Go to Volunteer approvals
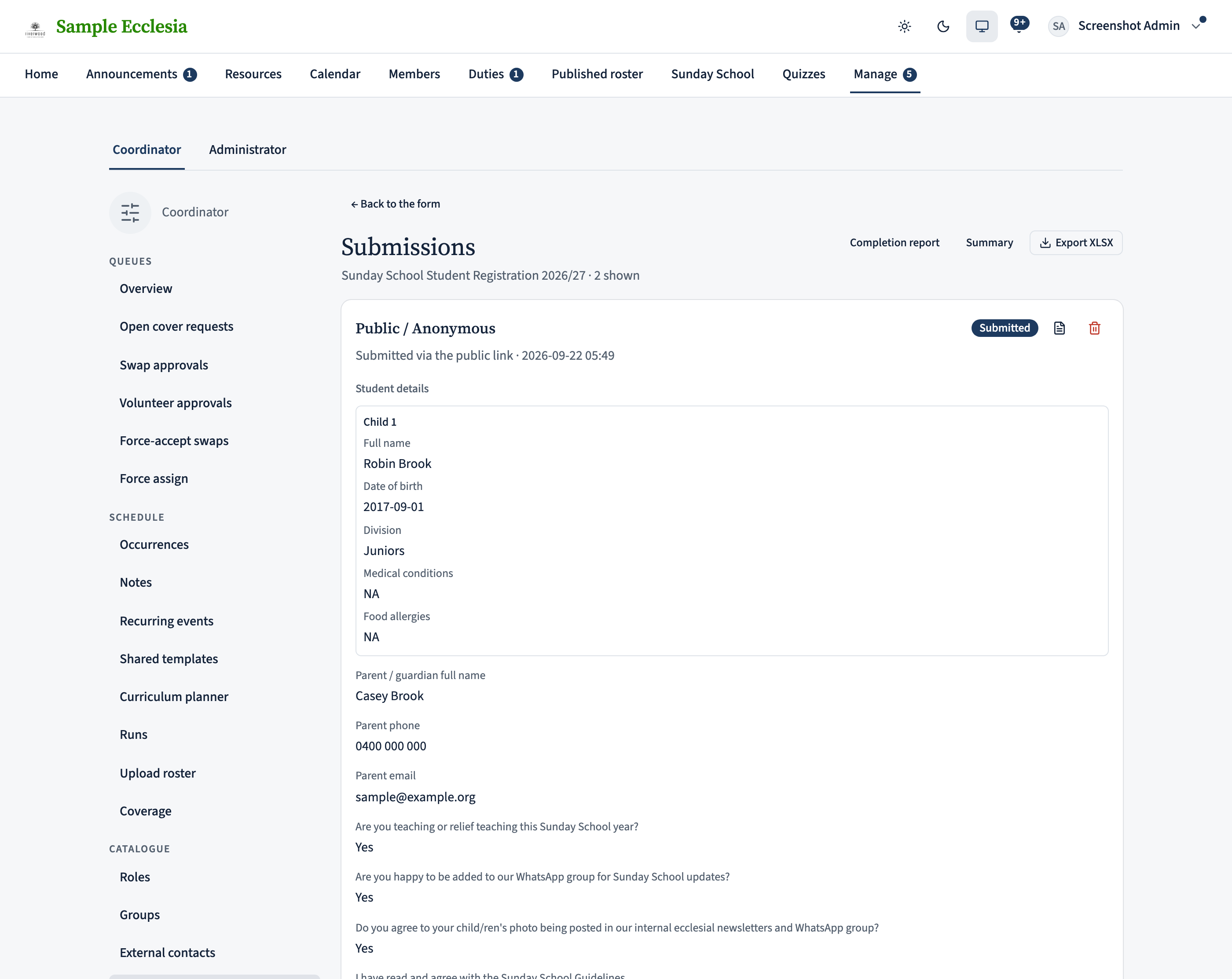This screenshot has height=979, width=1232. tap(176, 403)
